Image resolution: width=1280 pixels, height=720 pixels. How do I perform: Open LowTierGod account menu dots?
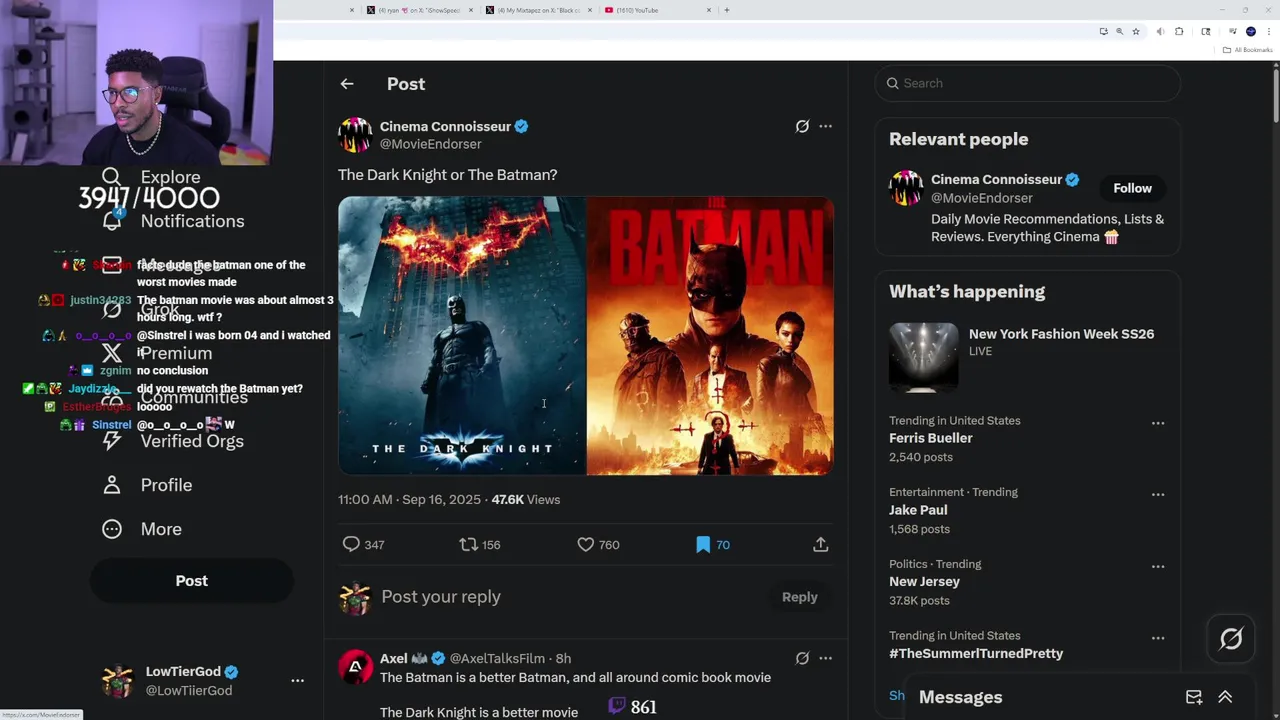[x=297, y=680]
